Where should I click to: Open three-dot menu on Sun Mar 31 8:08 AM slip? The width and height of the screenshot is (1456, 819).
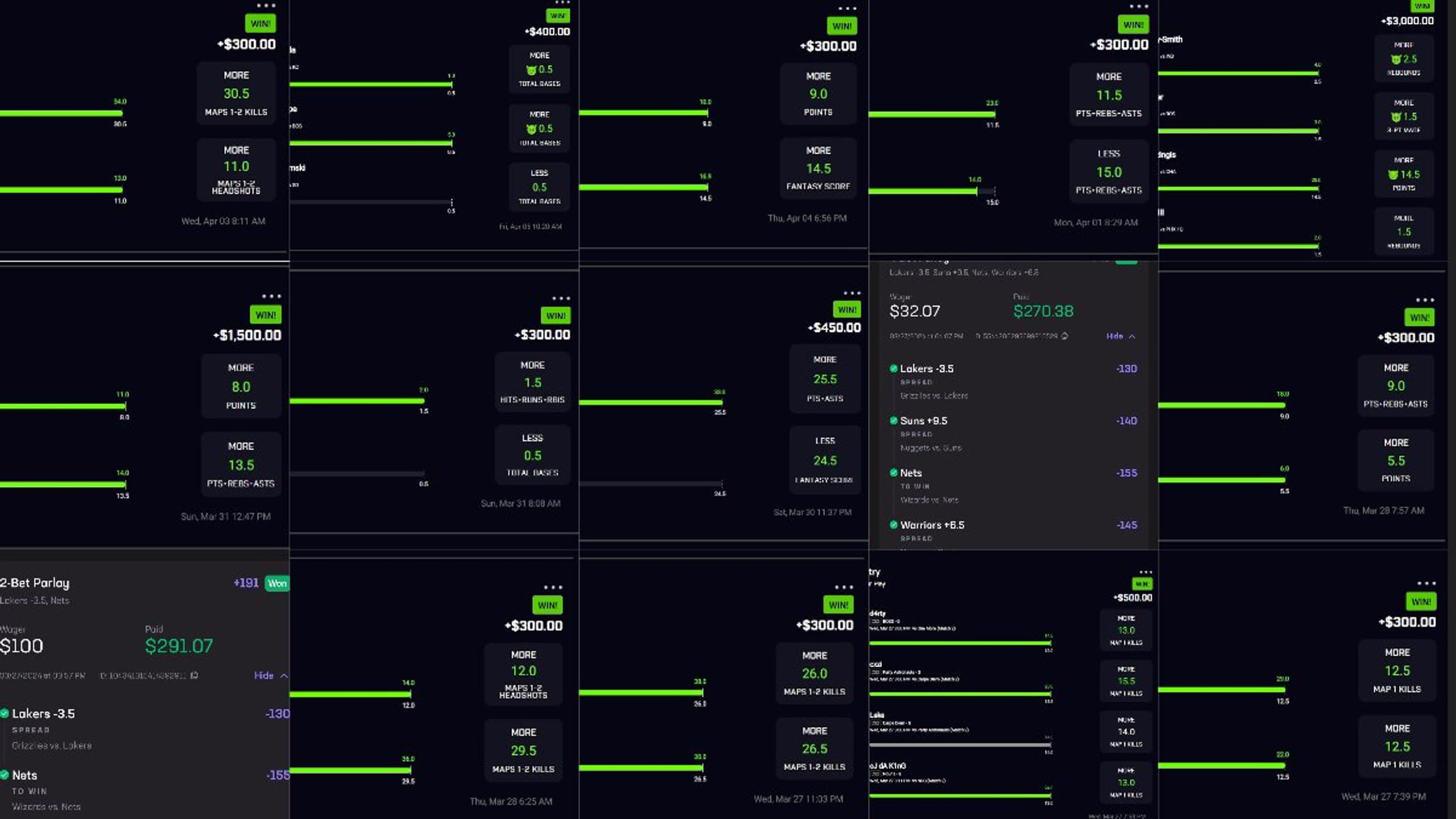pyautogui.click(x=561, y=299)
